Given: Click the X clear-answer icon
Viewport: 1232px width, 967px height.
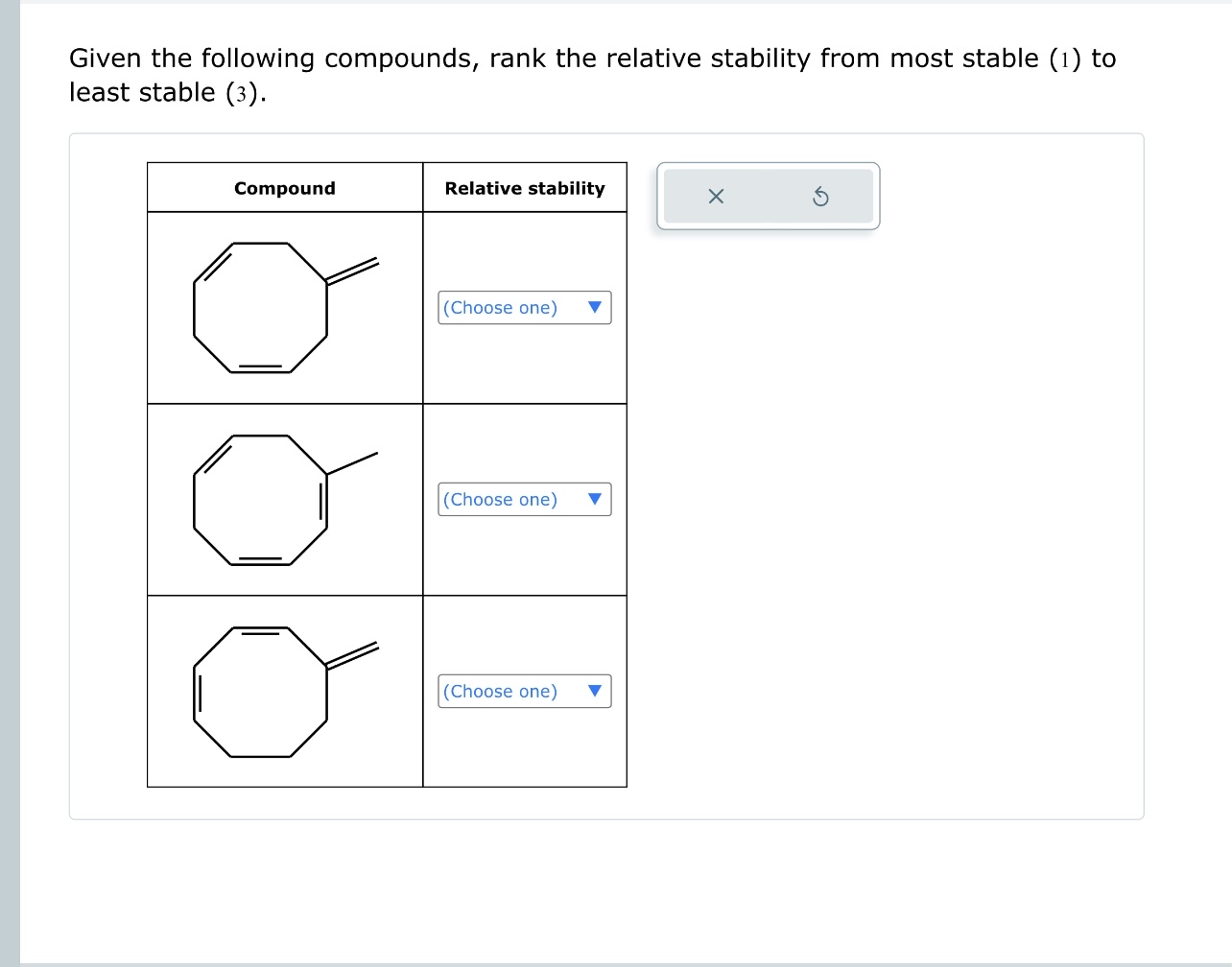Looking at the screenshot, I should pyautogui.click(x=715, y=197).
